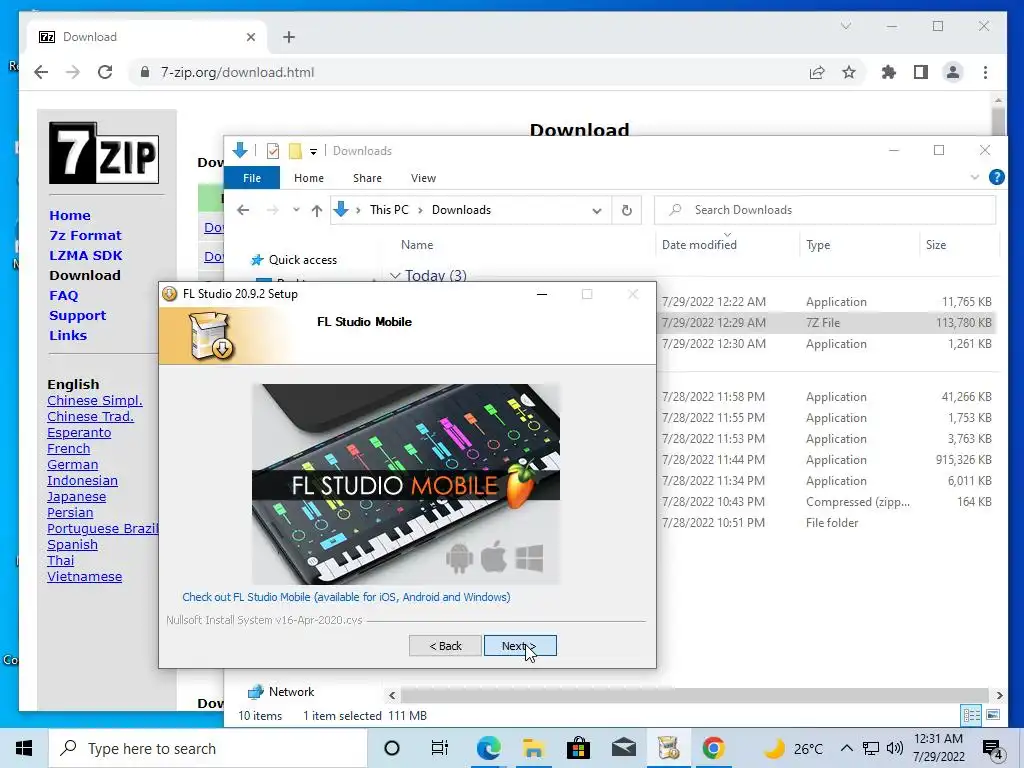Open the FL Studio Mobile link

[x=346, y=597]
